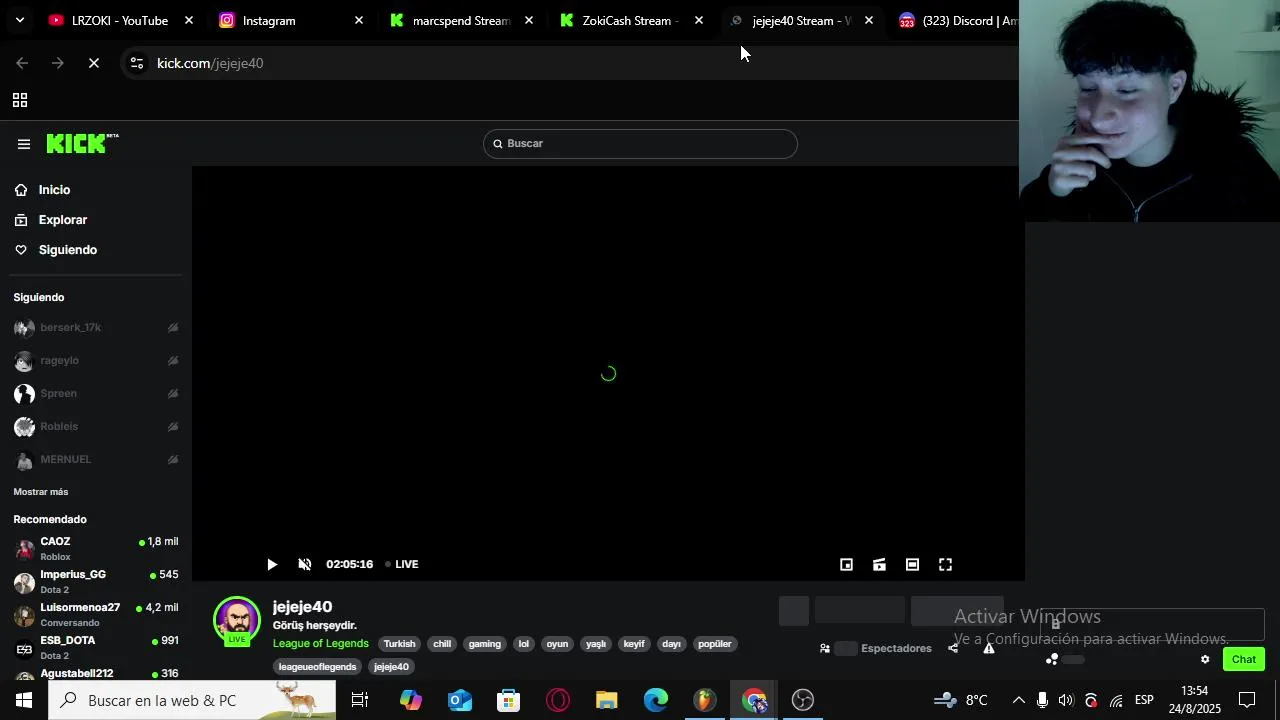This screenshot has height=720, width=1280.
Task: Open recommended channel Agustabell212
Action: point(96,674)
